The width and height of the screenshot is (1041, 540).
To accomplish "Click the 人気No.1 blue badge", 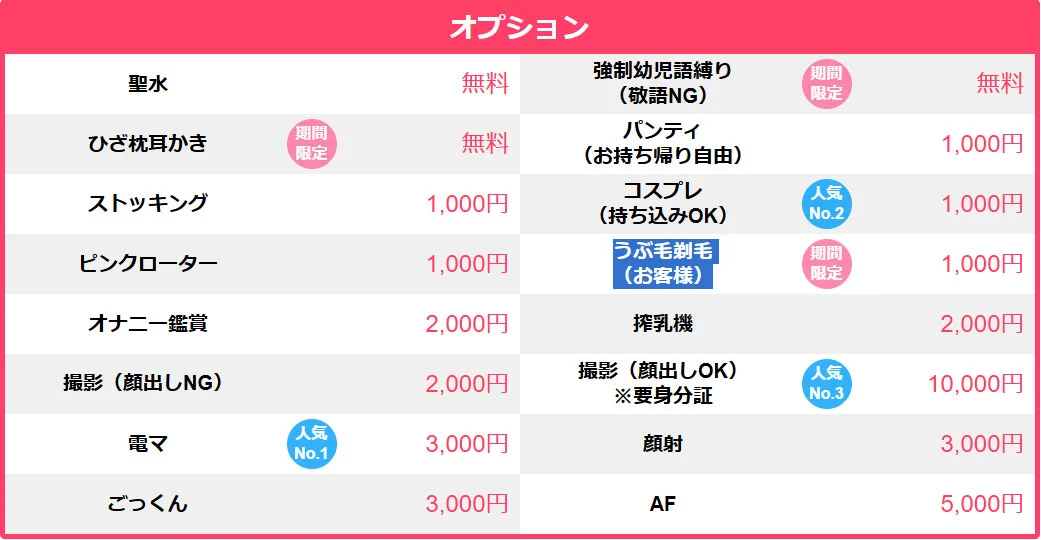I will [x=311, y=444].
